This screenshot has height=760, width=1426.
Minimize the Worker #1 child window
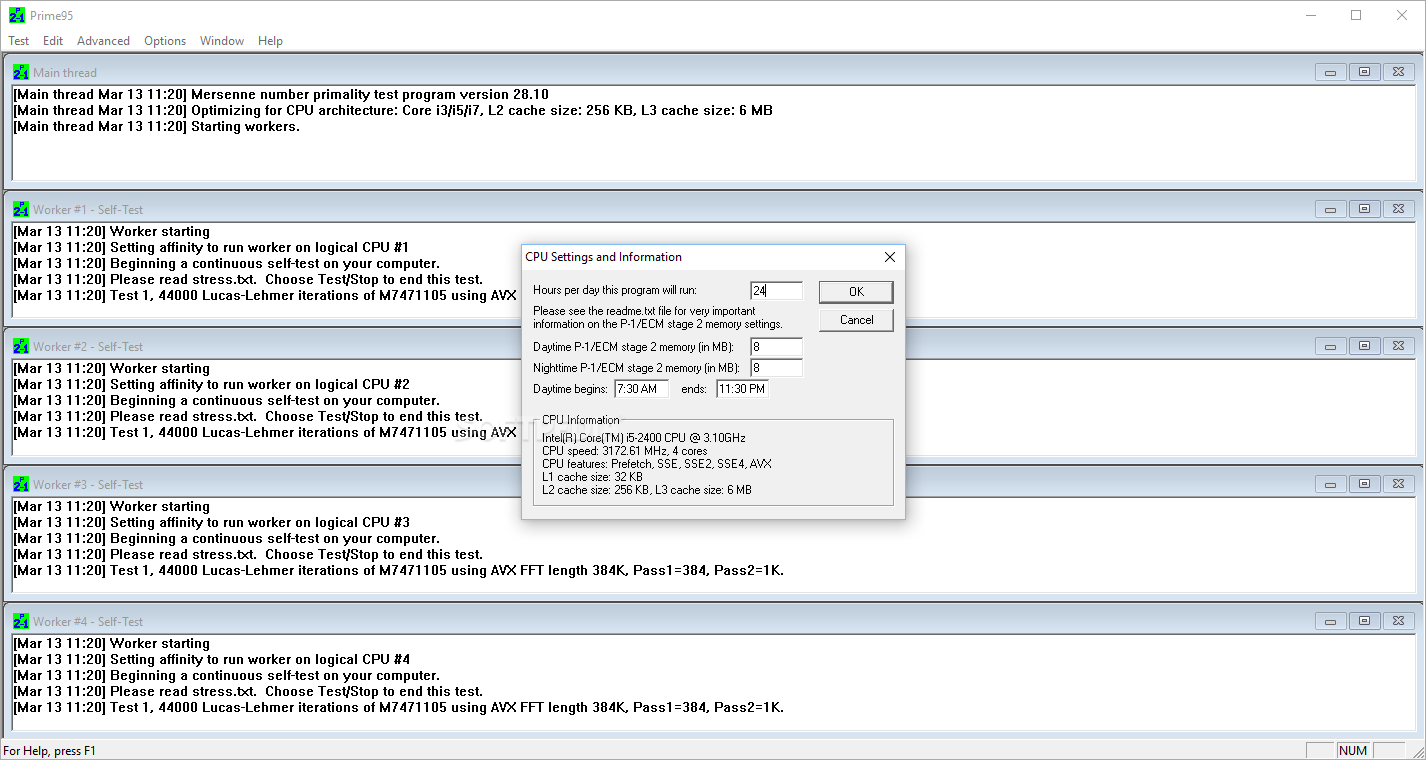coord(1330,209)
